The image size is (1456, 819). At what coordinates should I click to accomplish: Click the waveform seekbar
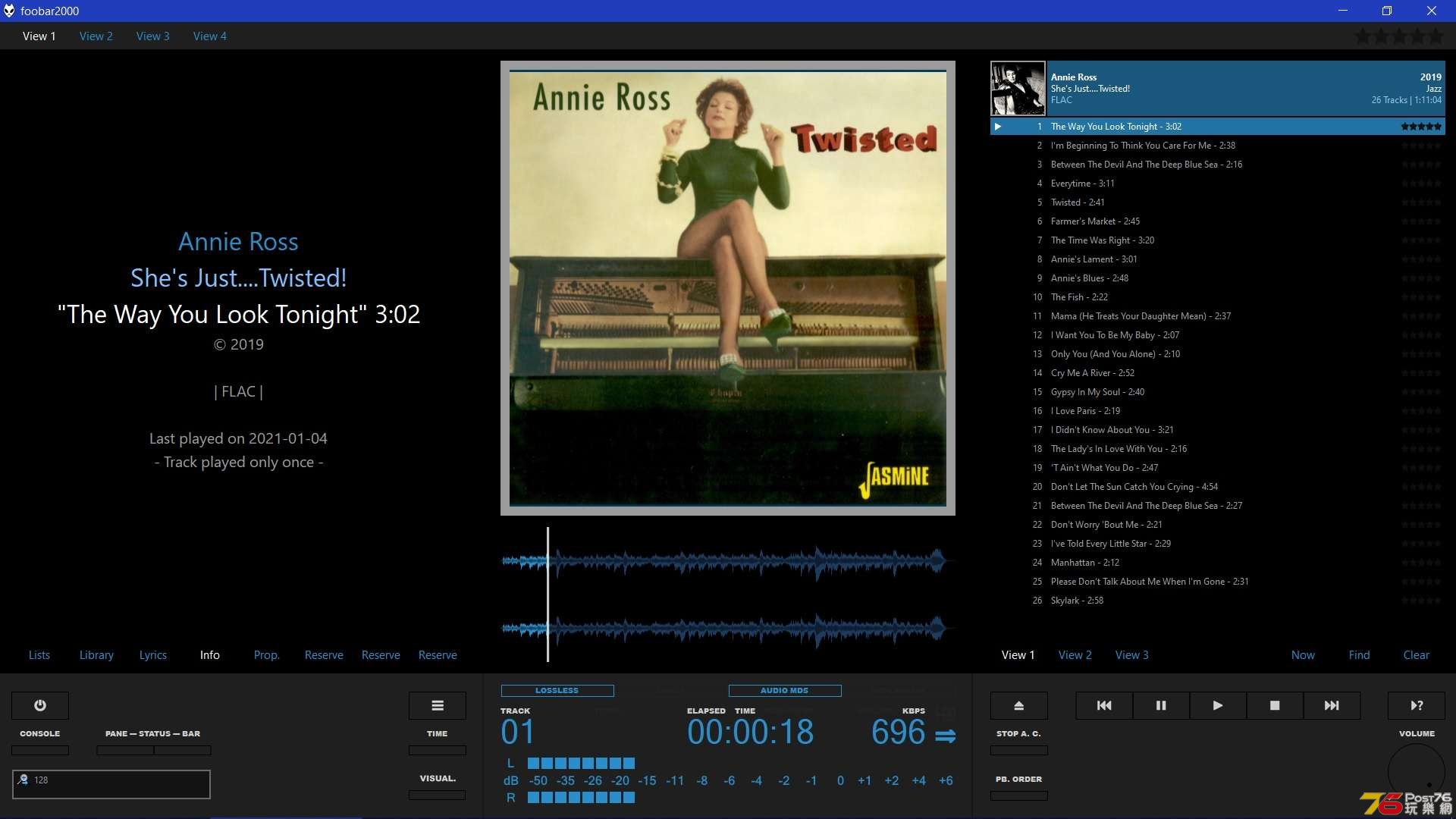tap(728, 595)
